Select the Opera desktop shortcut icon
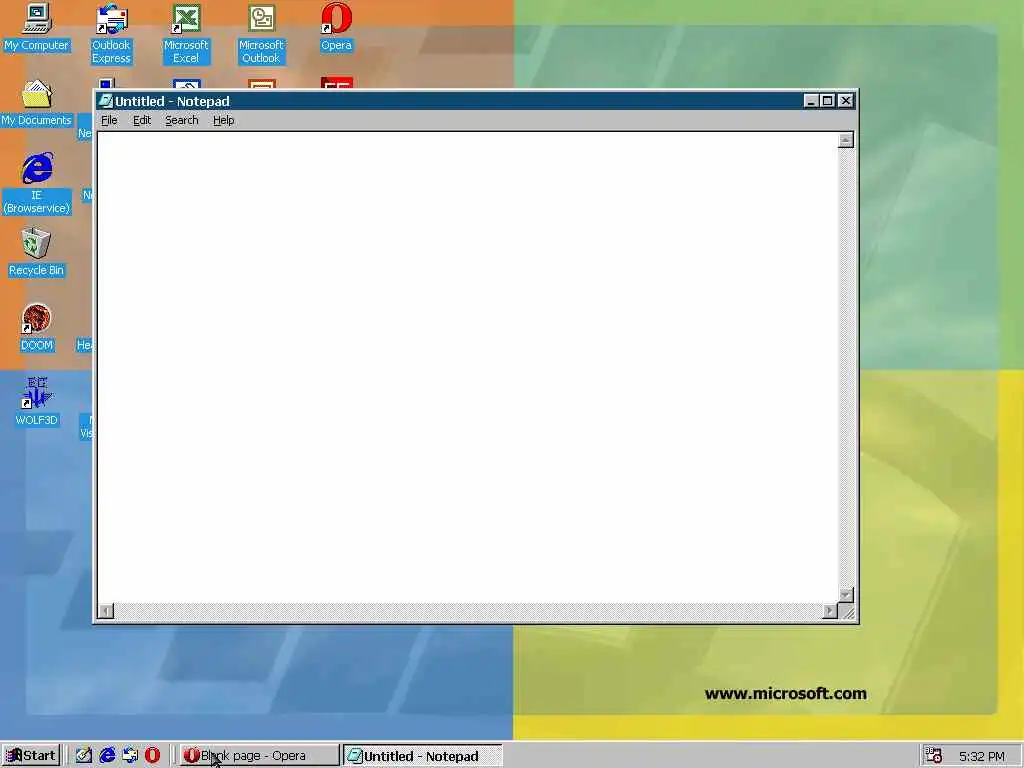Screen dimensions: 1024x768 pos(336,27)
